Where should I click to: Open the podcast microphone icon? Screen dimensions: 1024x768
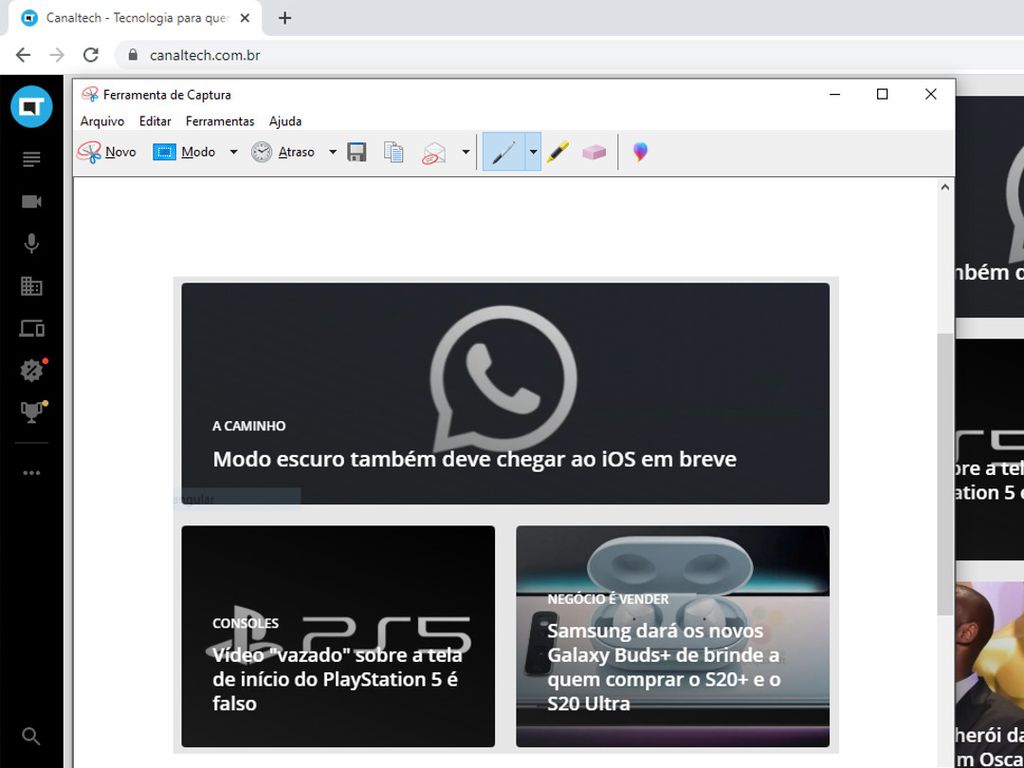pos(31,244)
